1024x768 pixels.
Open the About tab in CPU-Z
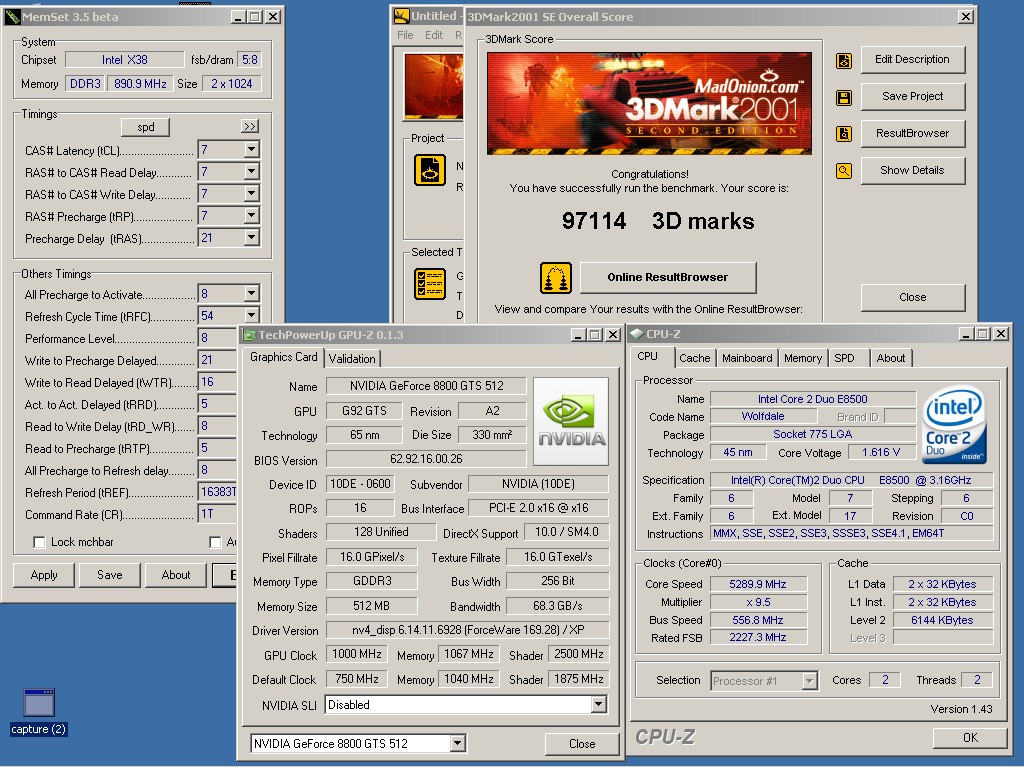tap(891, 358)
